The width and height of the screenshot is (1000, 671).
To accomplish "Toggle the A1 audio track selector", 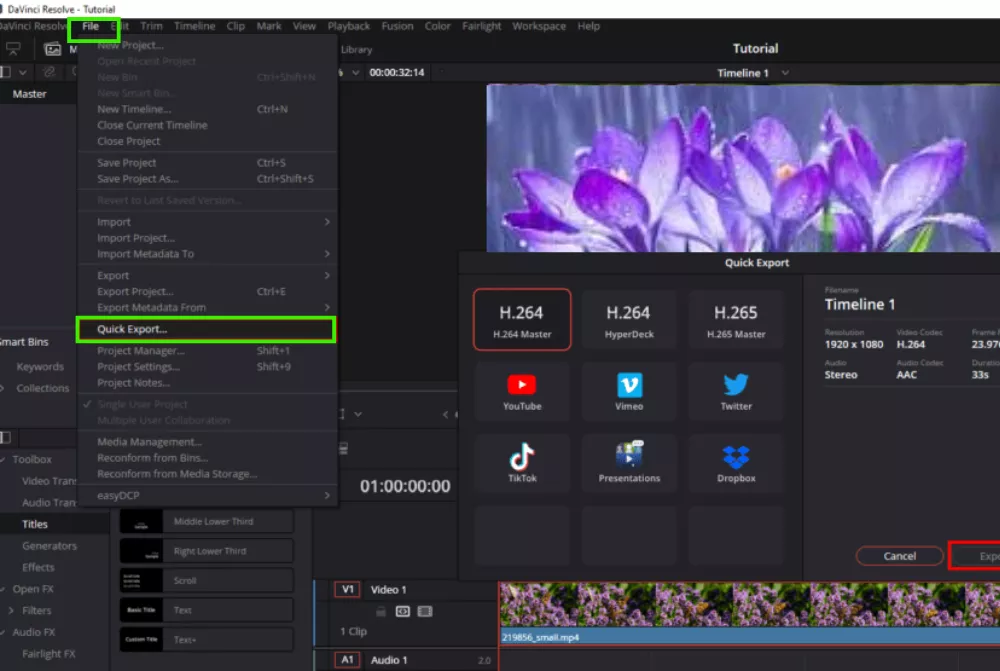I will [x=347, y=660].
